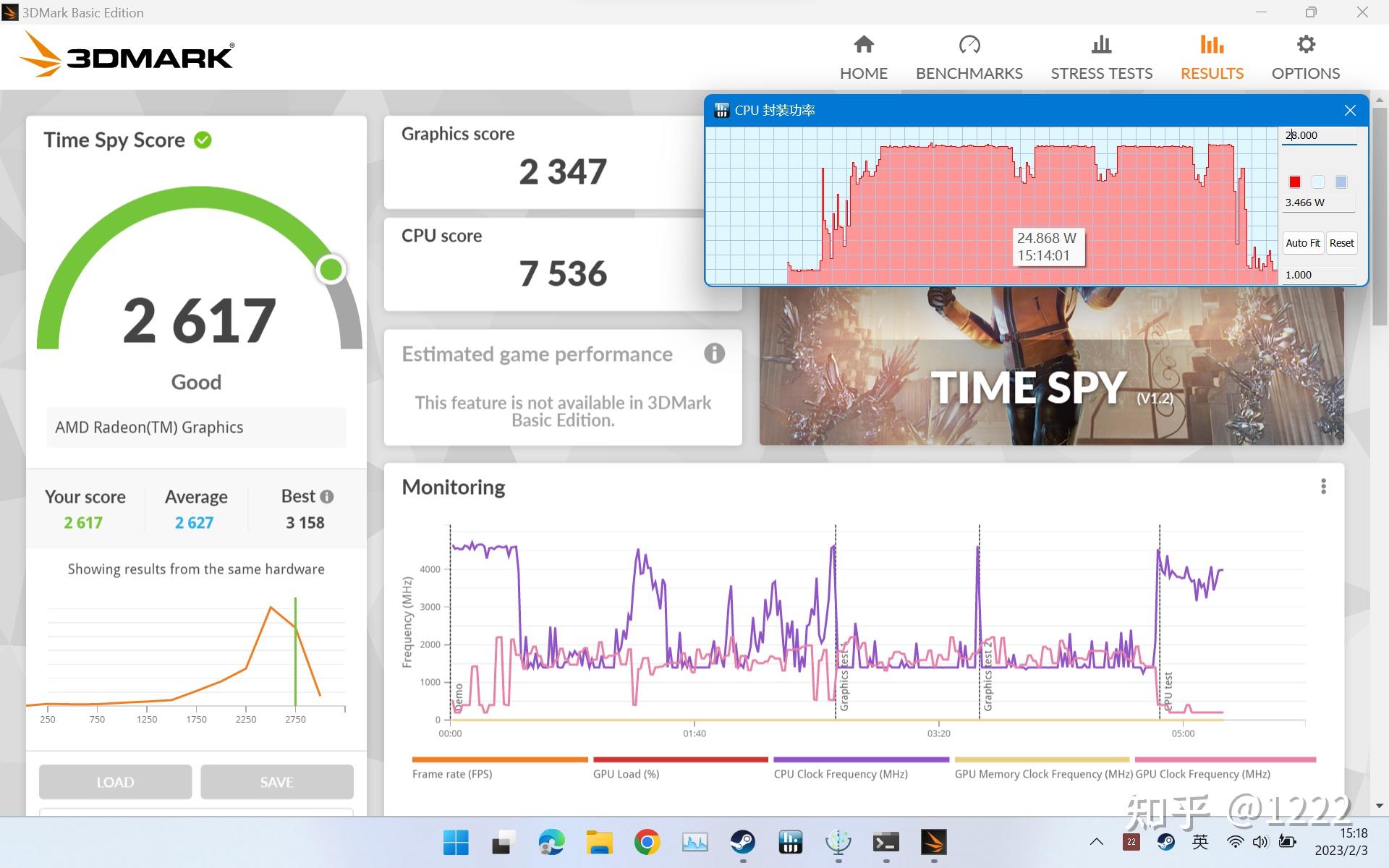Pick the white background color swatch
The width and height of the screenshot is (1389, 868).
coord(1318,182)
